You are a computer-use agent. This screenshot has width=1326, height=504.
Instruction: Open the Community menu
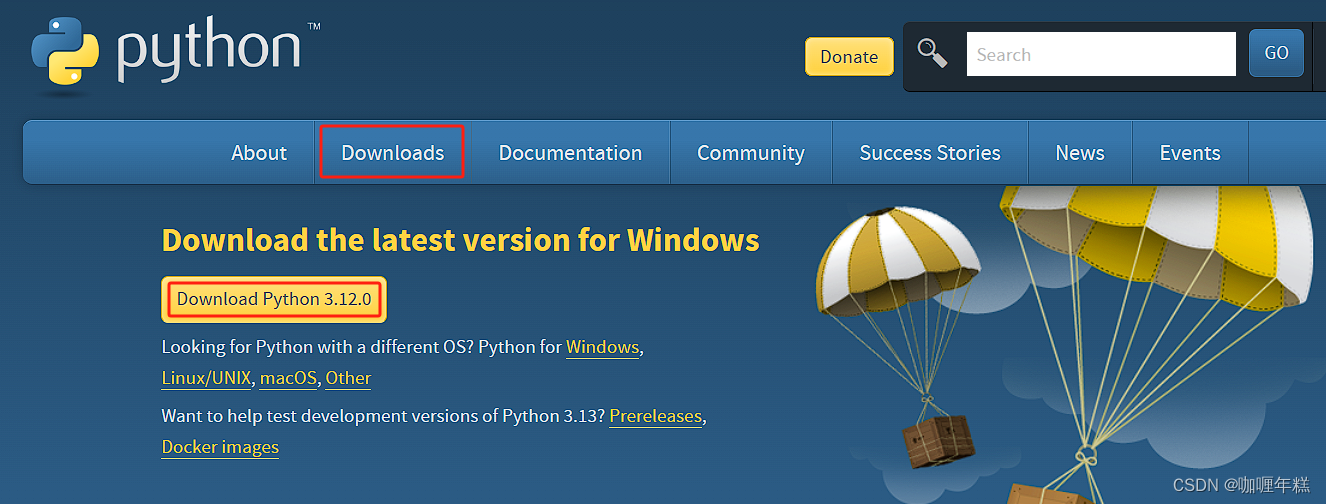coord(751,153)
